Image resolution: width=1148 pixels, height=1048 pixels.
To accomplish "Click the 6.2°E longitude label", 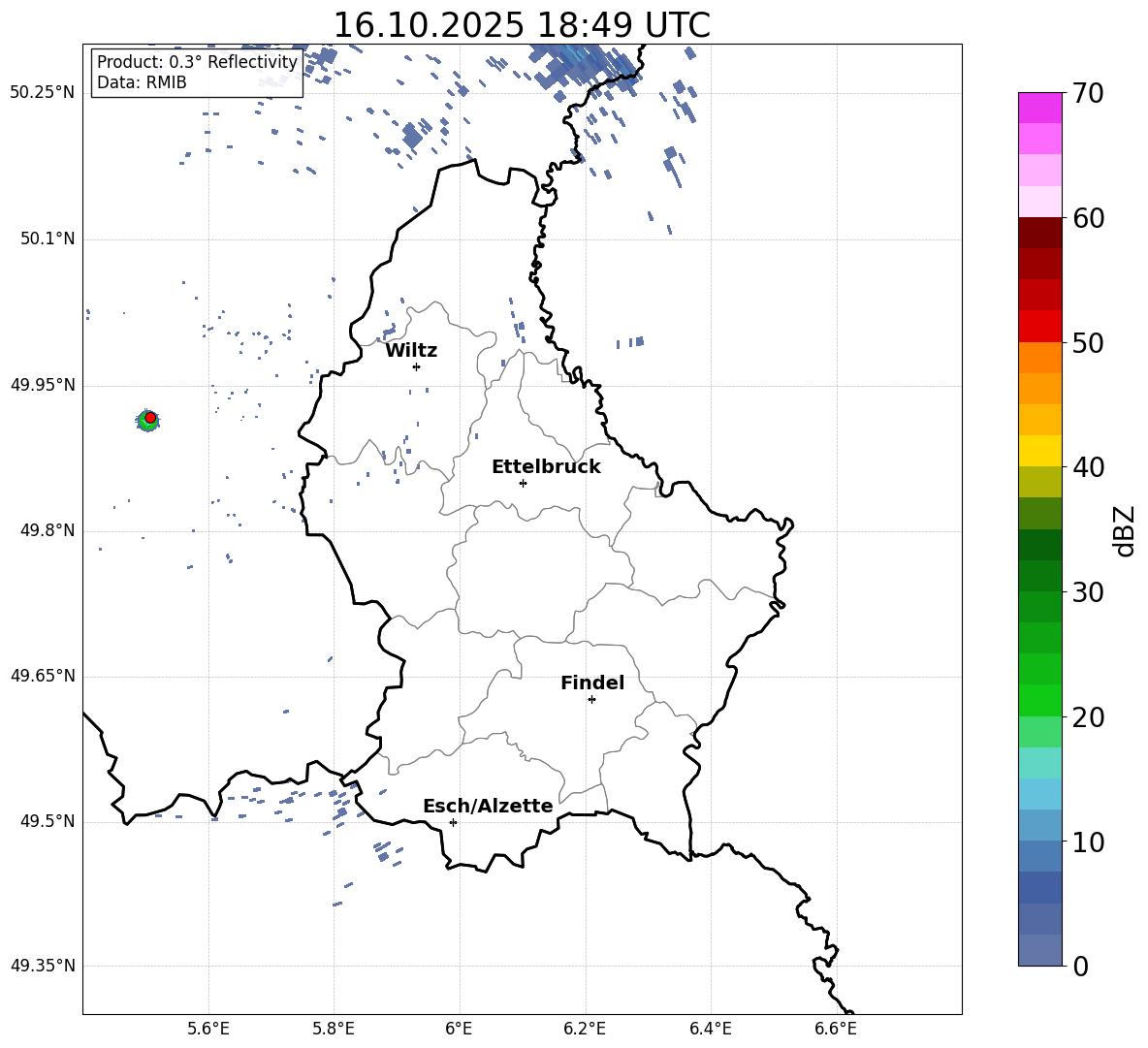I will 585,1029.
